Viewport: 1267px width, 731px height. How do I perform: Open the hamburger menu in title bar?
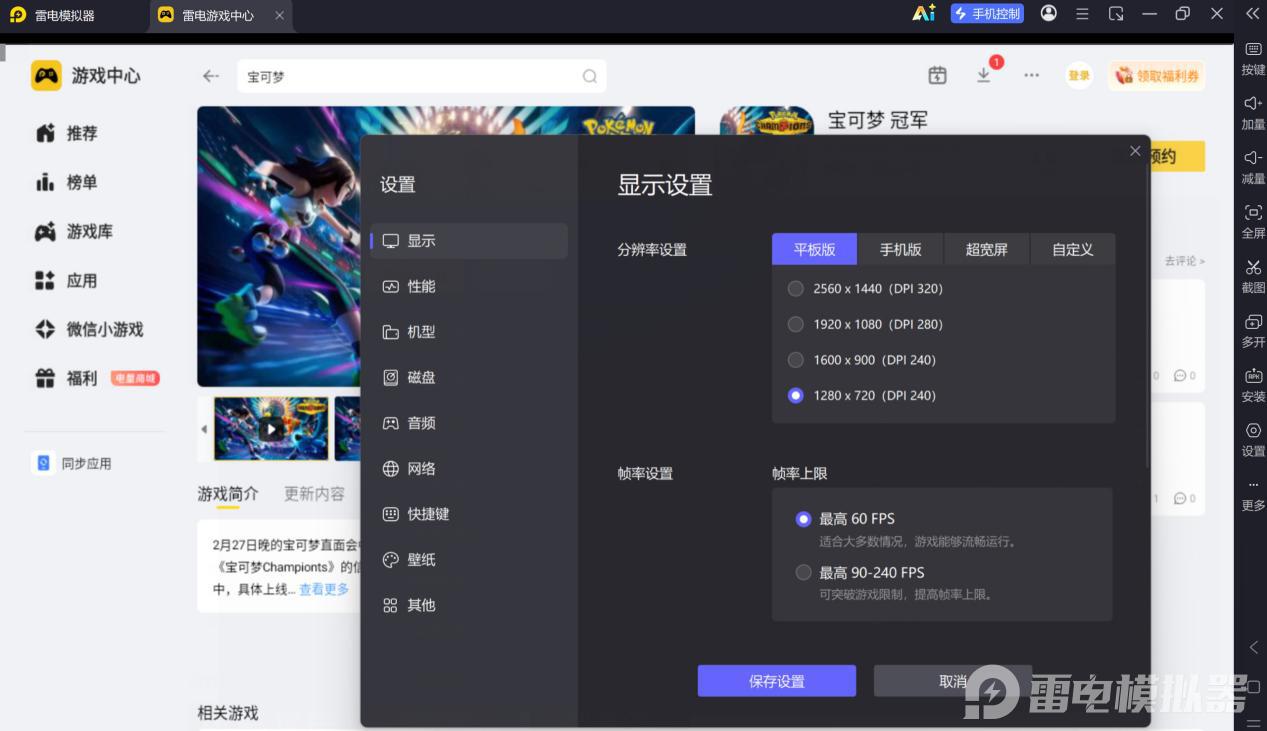click(1082, 14)
